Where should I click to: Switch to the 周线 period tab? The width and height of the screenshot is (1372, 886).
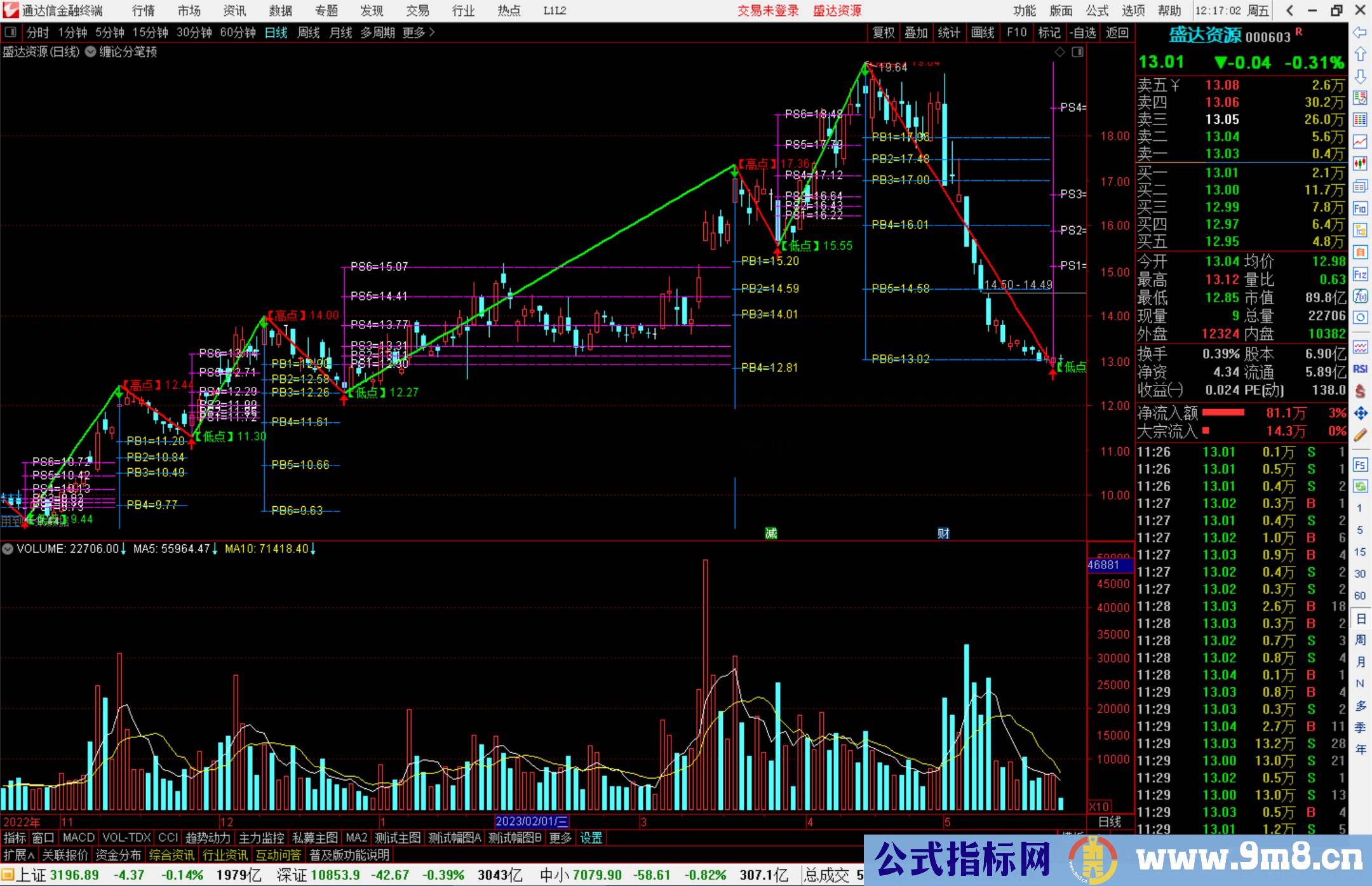pos(309,32)
